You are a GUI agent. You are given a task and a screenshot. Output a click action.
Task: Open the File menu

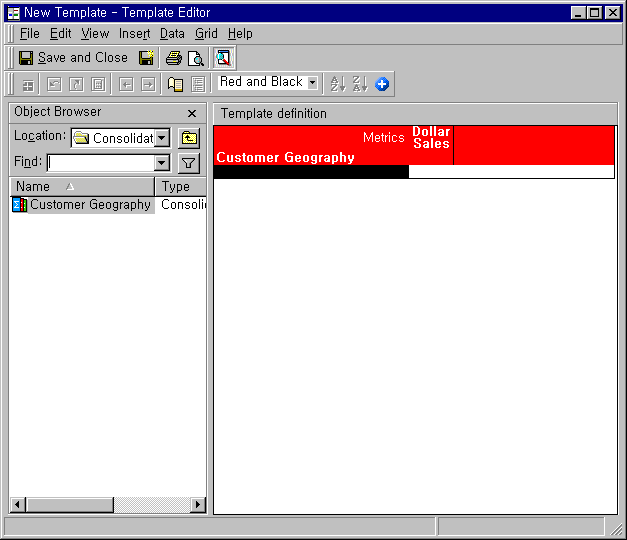pos(30,34)
